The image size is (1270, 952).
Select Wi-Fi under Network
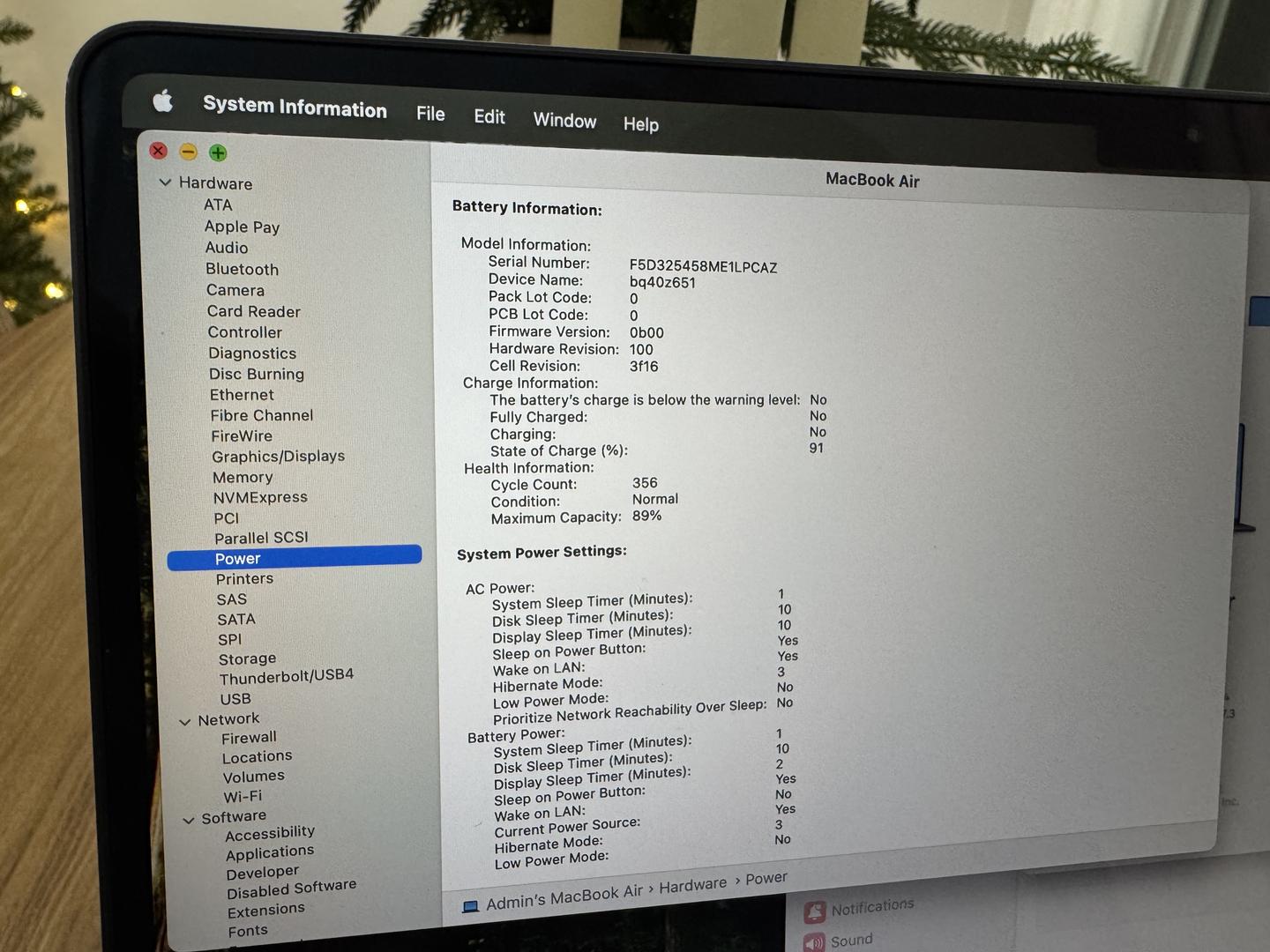pos(243,796)
